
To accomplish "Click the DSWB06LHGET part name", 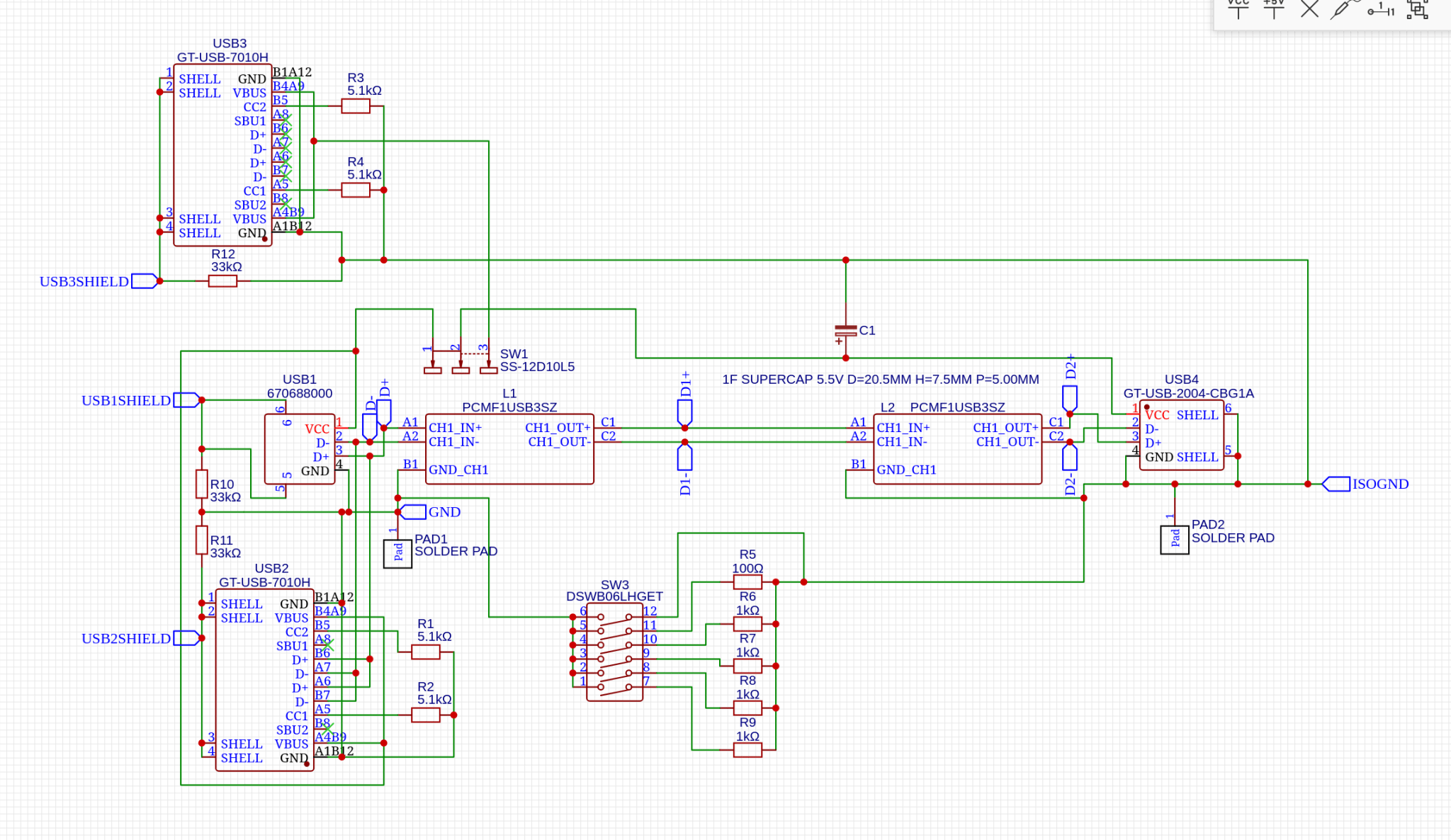I will tap(614, 596).
